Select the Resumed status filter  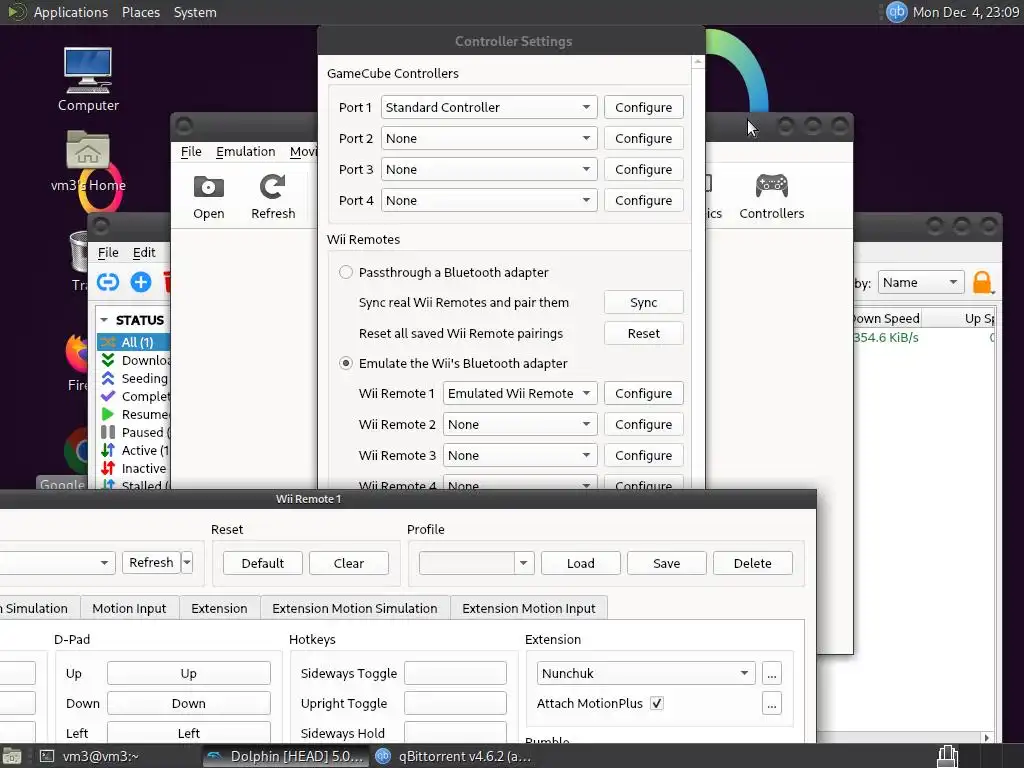pos(135,414)
